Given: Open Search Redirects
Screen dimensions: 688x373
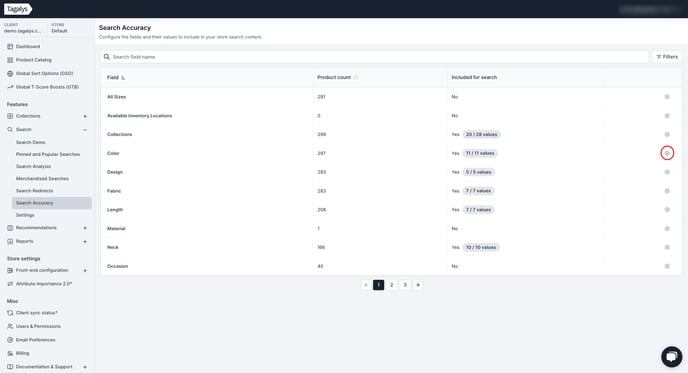Looking at the screenshot, I should click(x=34, y=191).
